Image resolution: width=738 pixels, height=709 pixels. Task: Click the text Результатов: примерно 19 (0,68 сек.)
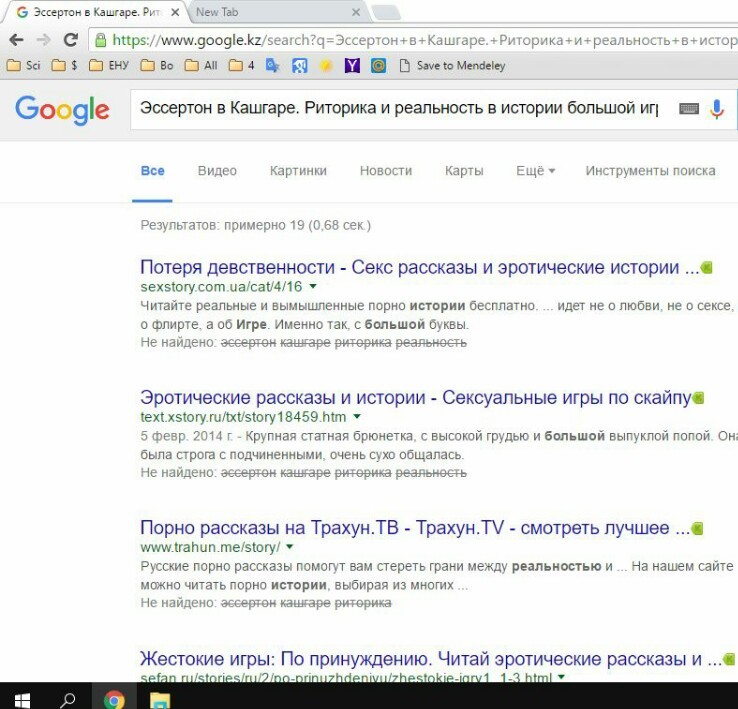click(x=256, y=225)
